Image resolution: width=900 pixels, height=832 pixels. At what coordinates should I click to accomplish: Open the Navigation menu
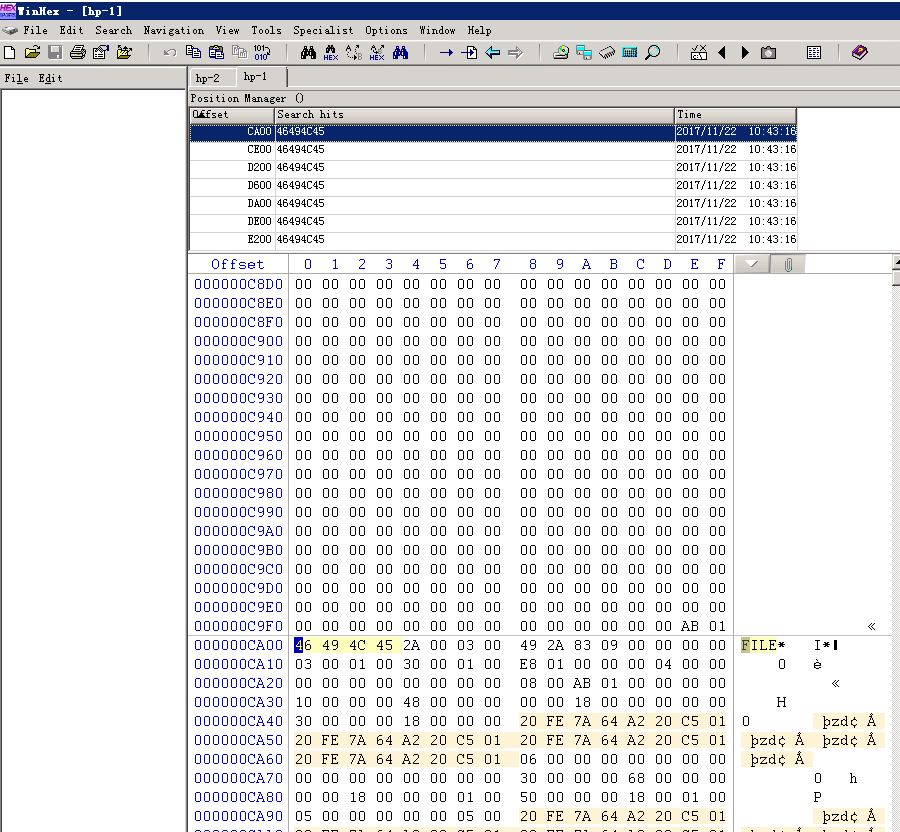173,30
